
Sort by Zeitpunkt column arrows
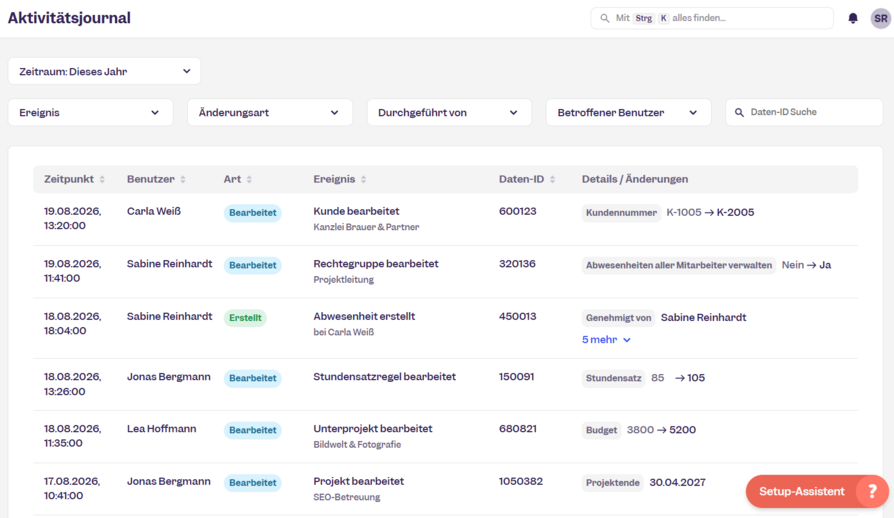tap(102, 180)
